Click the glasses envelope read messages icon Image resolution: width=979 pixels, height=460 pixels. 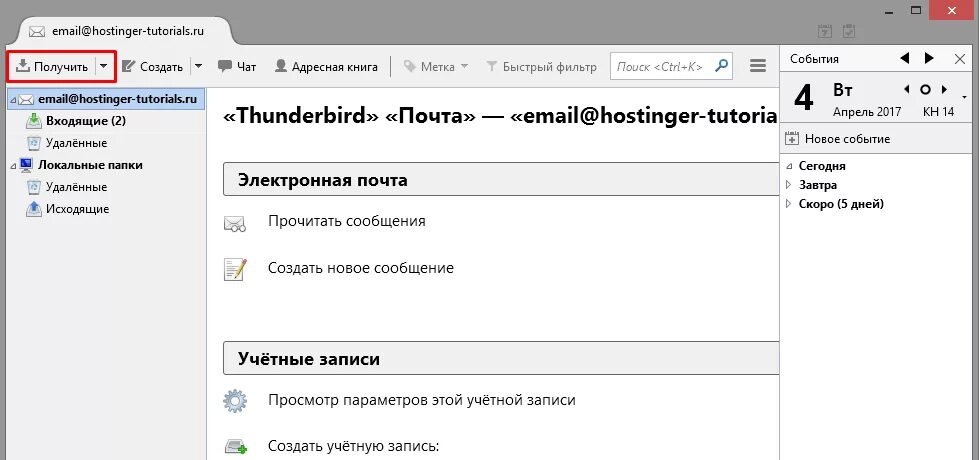(235, 223)
